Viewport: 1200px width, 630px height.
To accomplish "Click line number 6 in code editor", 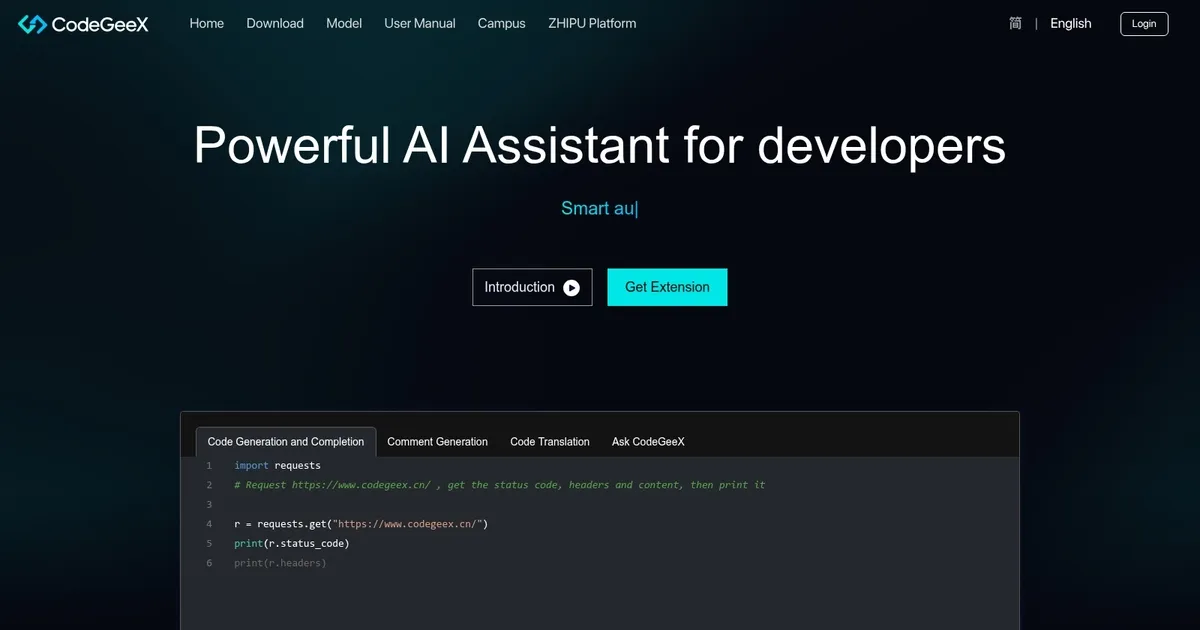I will tap(209, 563).
